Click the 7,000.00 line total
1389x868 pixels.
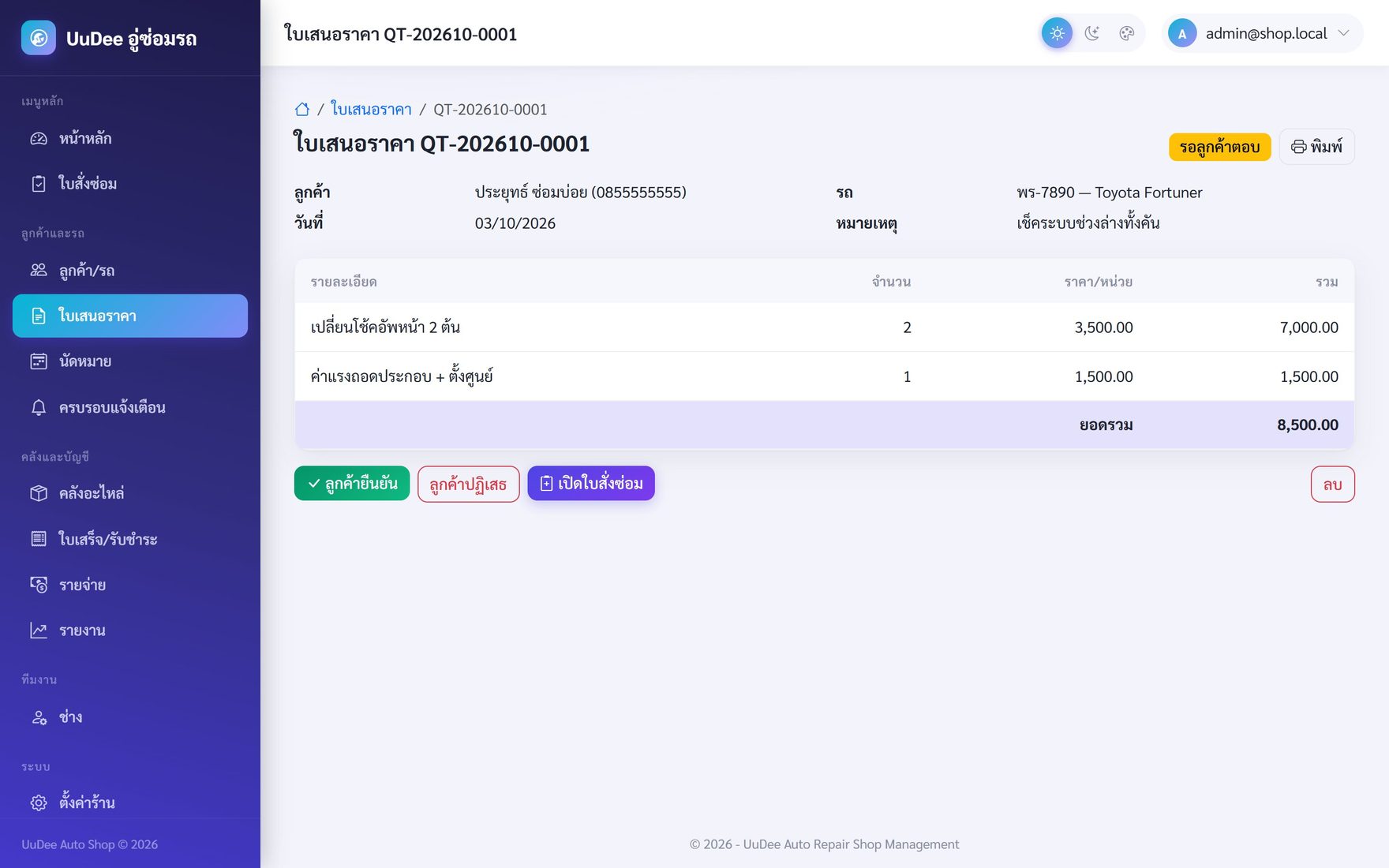point(1309,327)
